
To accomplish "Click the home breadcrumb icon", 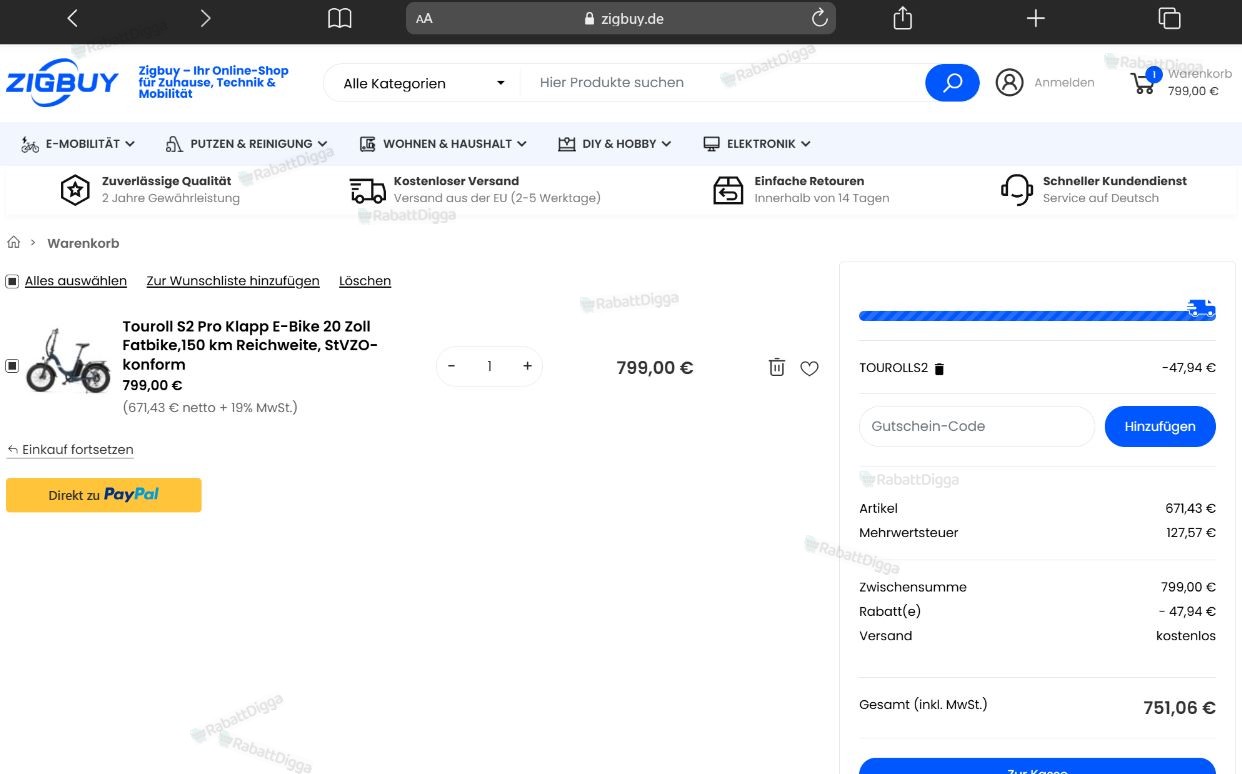I will [14, 243].
